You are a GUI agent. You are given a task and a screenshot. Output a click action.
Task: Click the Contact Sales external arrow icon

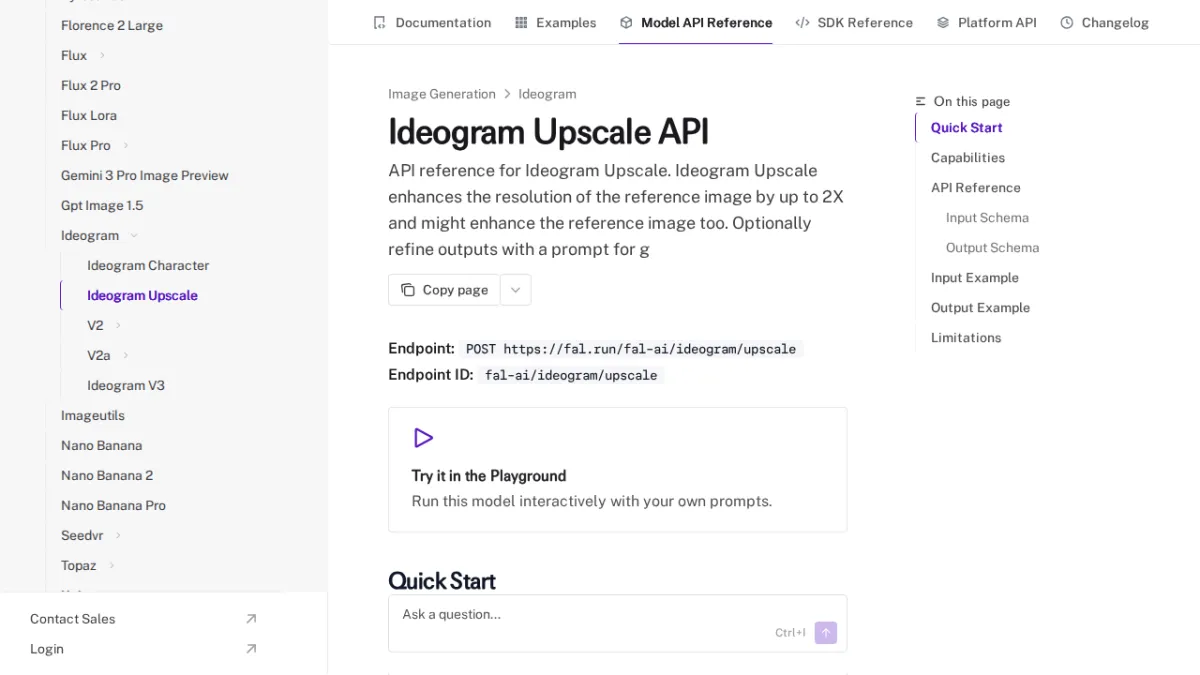(251, 619)
